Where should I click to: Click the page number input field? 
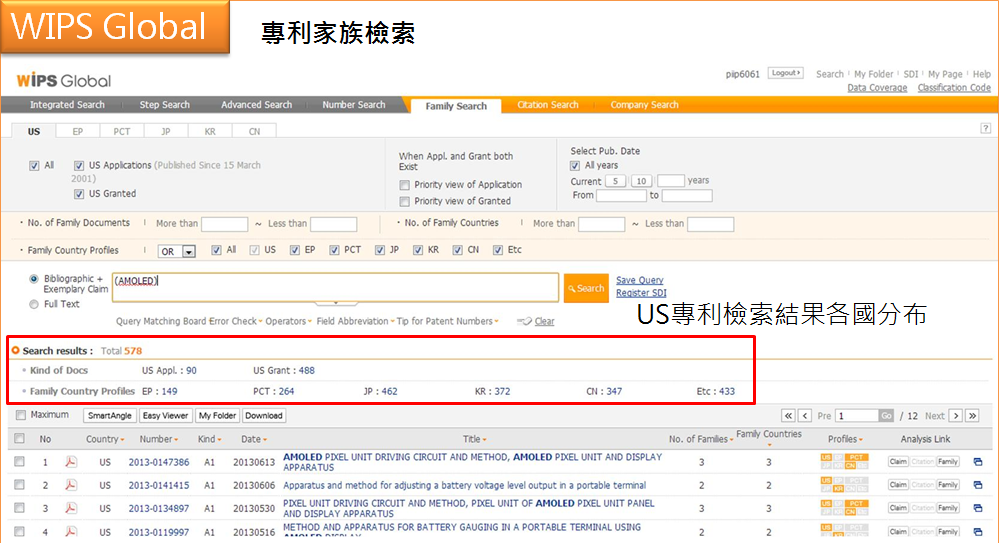coord(857,416)
